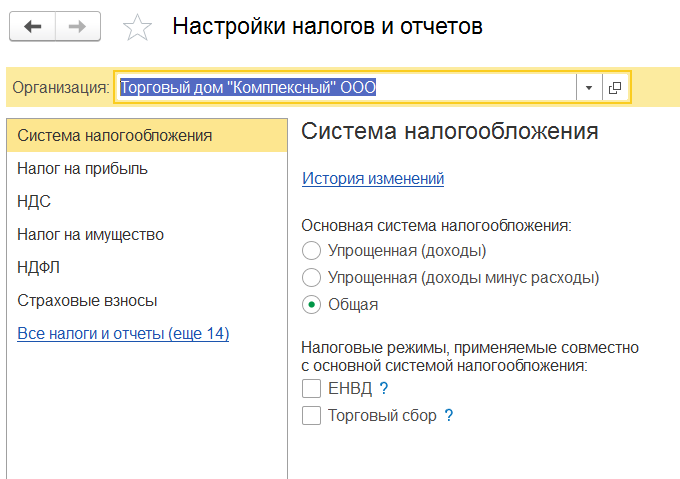Click question mark help next to Торговый сбор
680x479 pixels.
449,415
